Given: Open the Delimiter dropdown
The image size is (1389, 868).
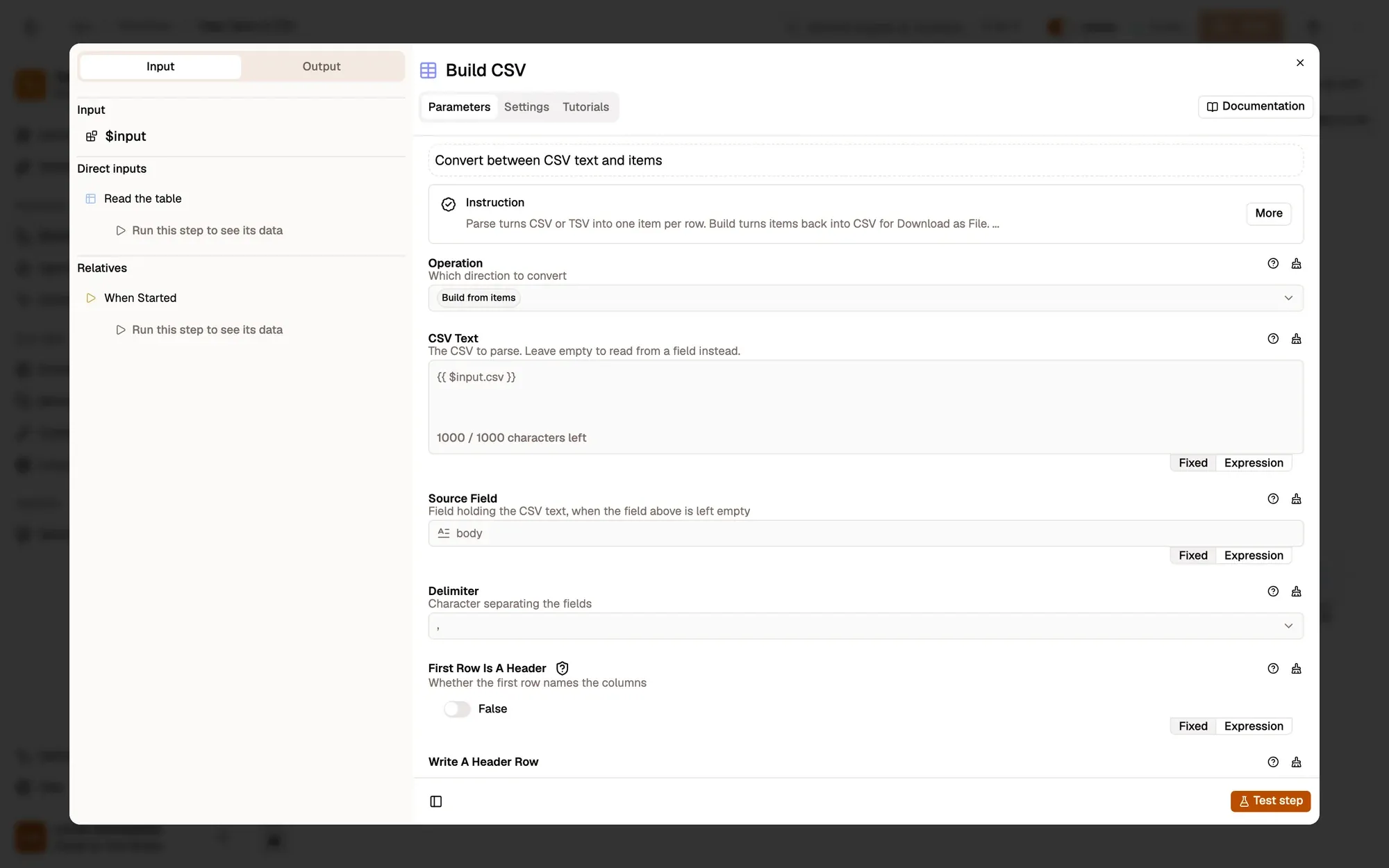Looking at the screenshot, I should 865,626.
